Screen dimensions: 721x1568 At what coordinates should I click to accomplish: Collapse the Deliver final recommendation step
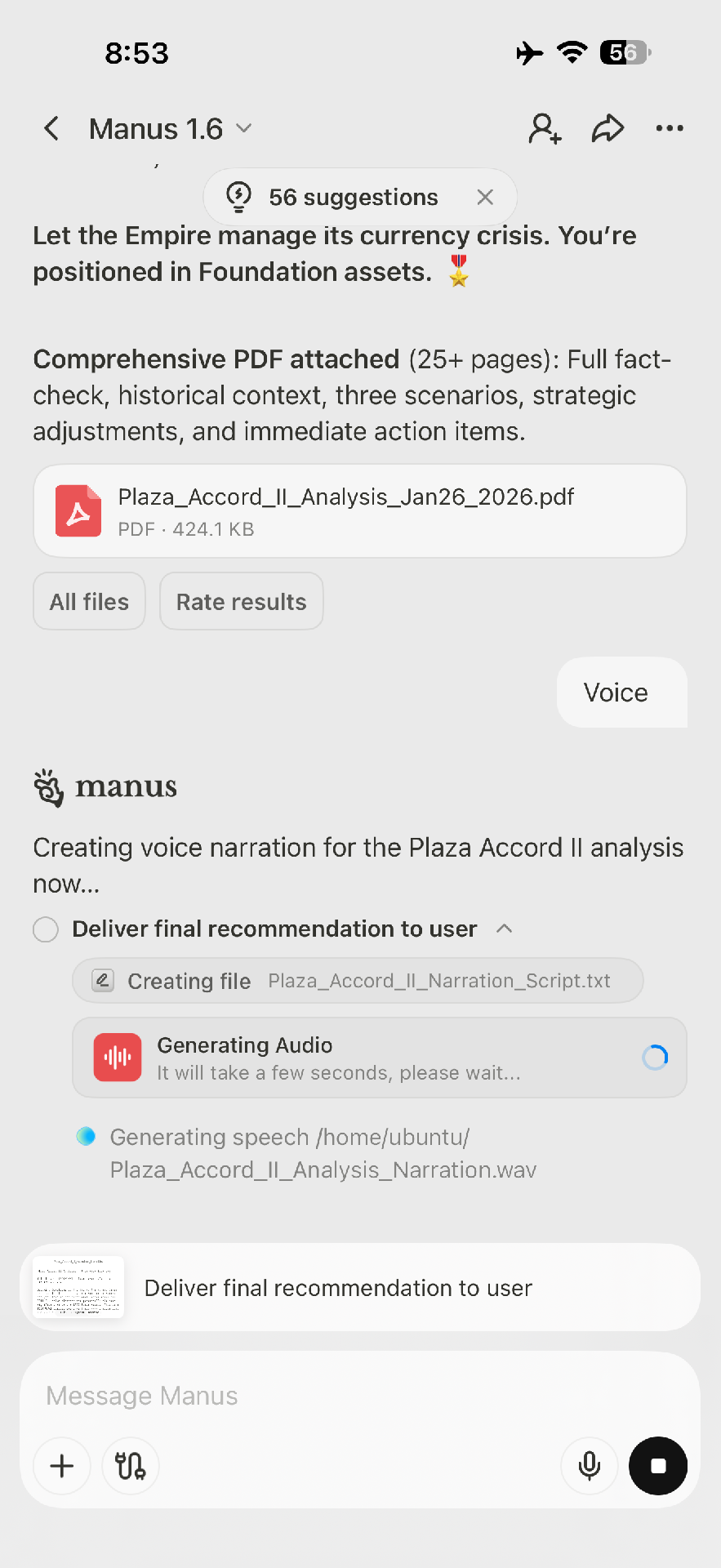505,929
